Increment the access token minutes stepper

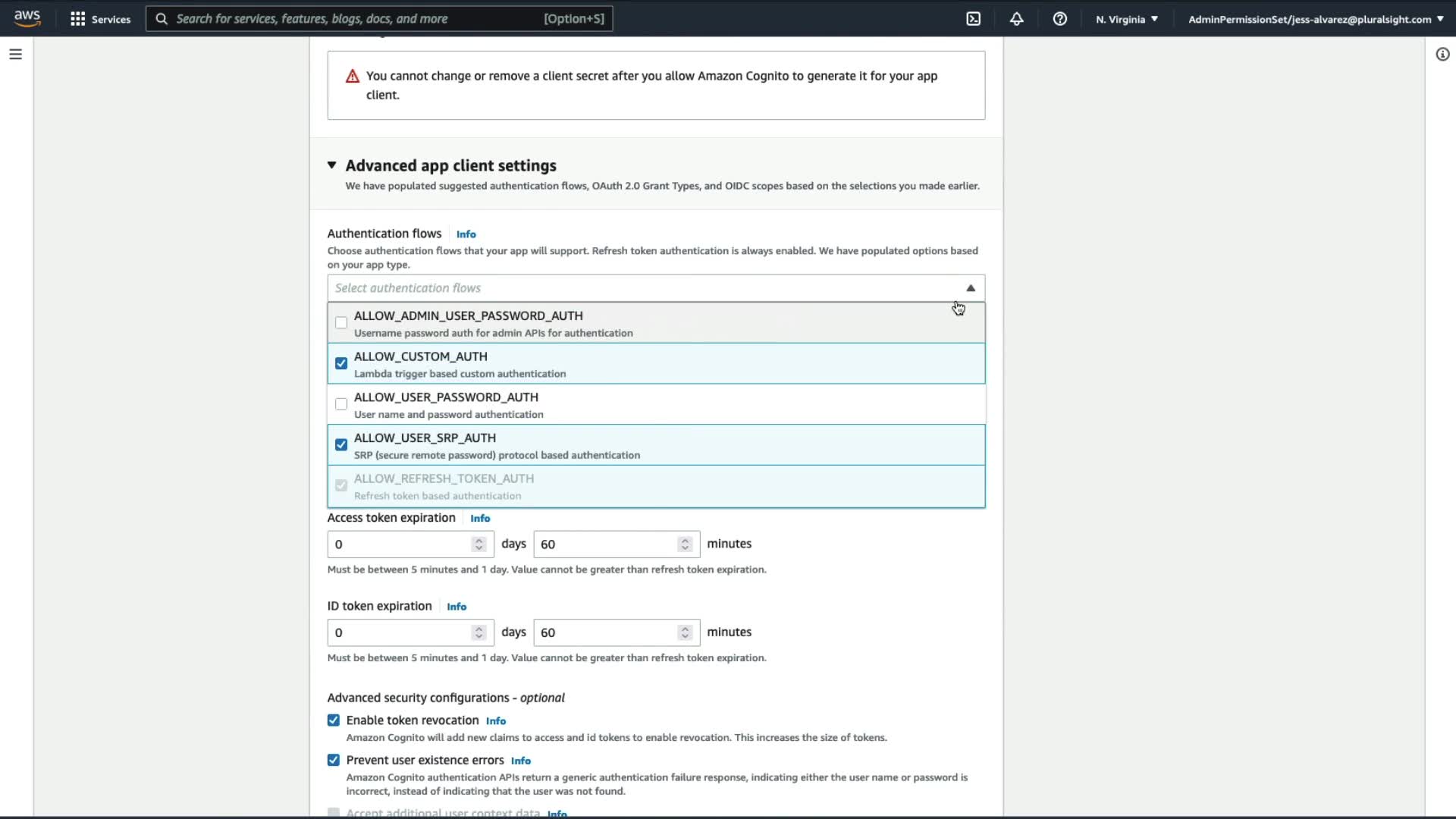[x=685, y=540]
